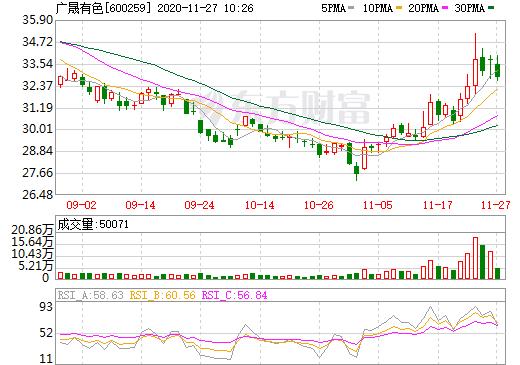
Task: Click the 30PMA legend label
Action: pos(469,8)
